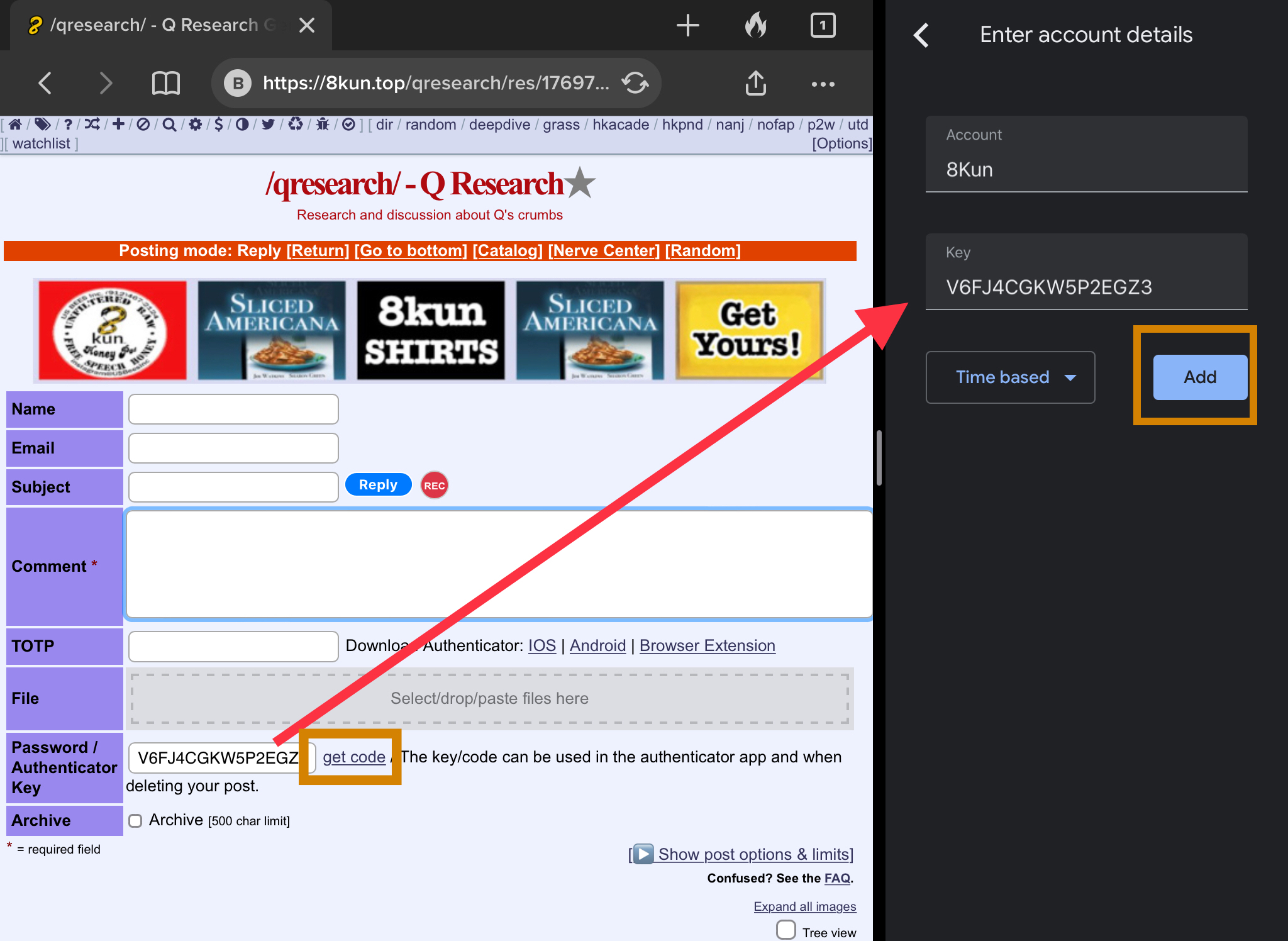The width and height of the screenshot is (1288, 941).
Task: Toggle the Tree view checkbox
Action: coord(786,930)
